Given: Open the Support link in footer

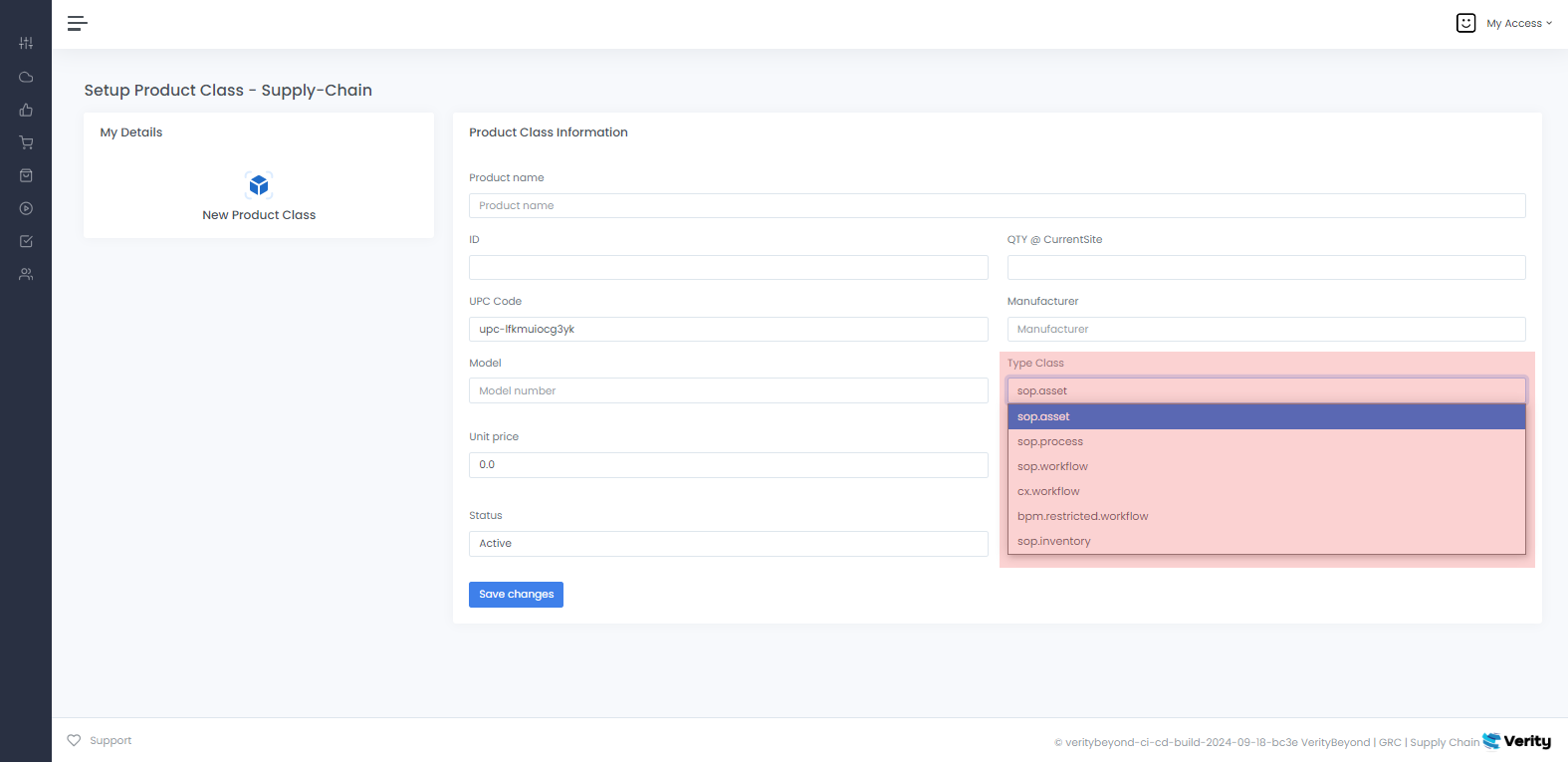Looking at the screenshot, I should pos(110,741).
